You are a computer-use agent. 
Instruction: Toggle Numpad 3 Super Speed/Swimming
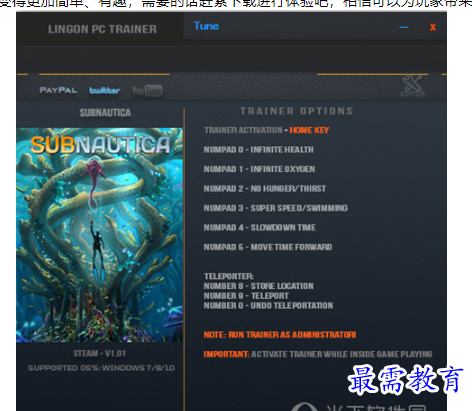point(276,208)
